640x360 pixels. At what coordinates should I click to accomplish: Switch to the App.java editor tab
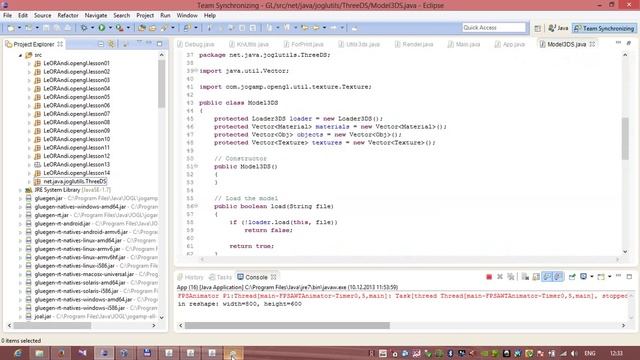510,44
